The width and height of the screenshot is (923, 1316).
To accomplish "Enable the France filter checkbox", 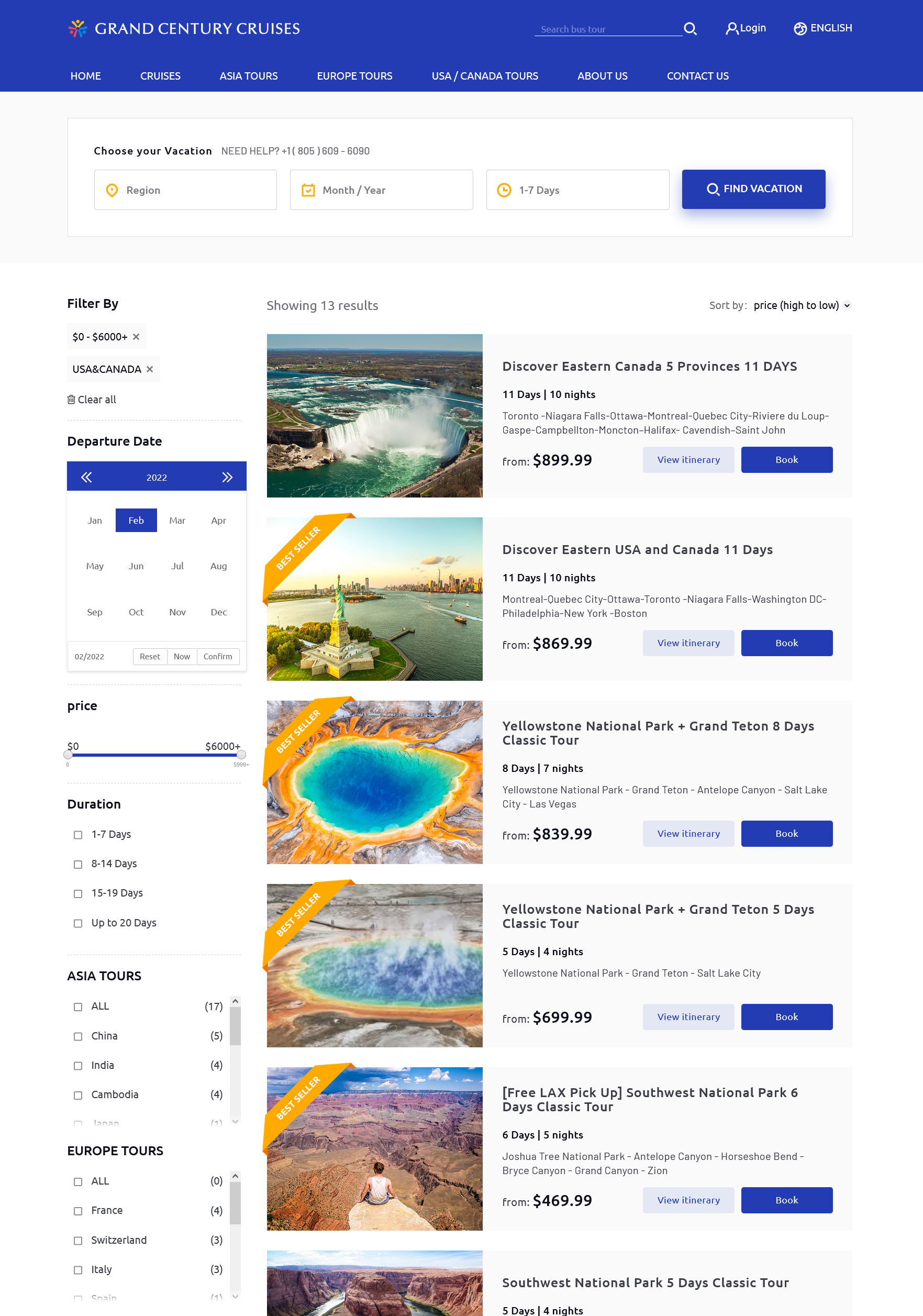I will (78, 1211).
